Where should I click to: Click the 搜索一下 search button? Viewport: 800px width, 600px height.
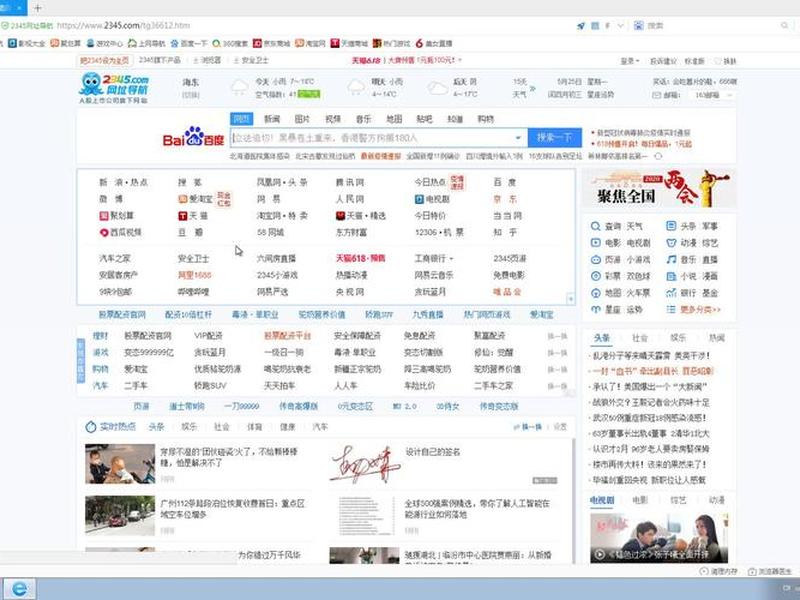(555, 138)
